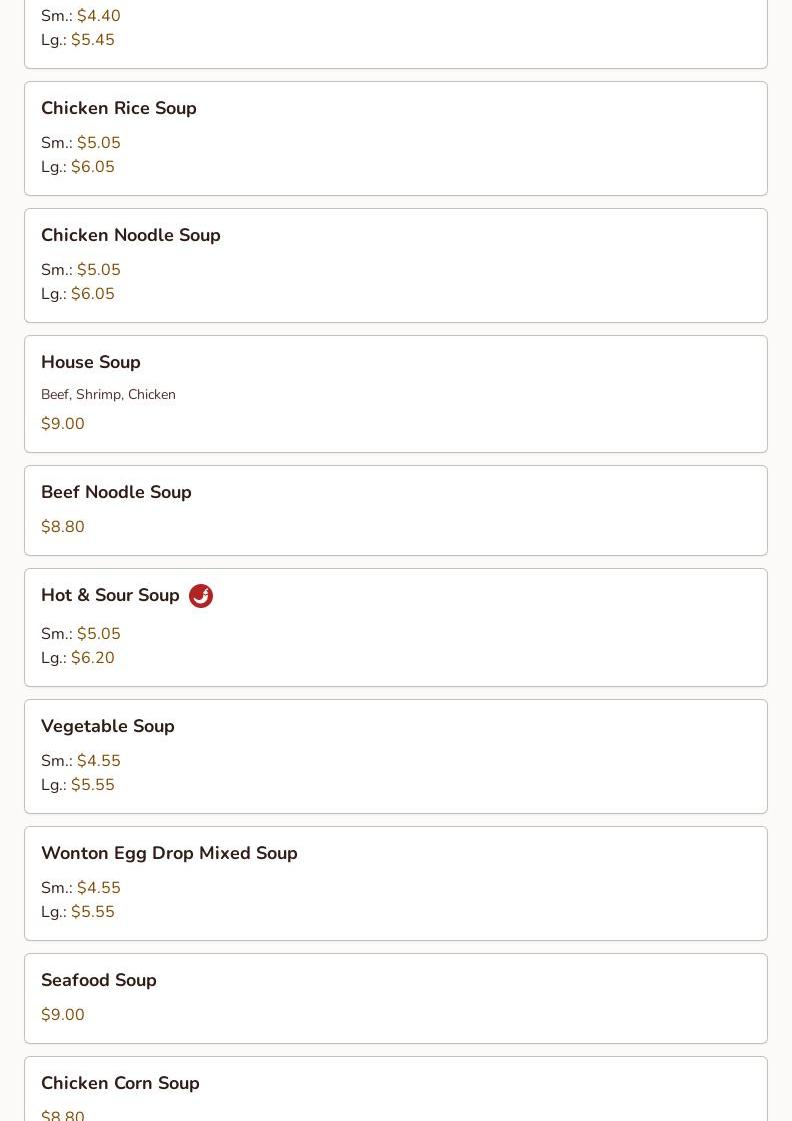Pick small Hot & Sour Soup $5.05
This screenshot has width=792, height=1121.
[99, 633]
